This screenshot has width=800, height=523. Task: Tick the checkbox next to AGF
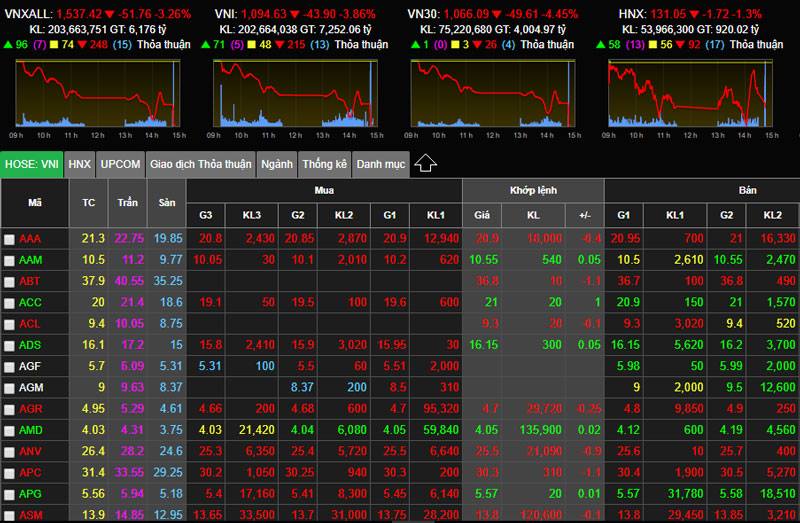[9, 367]
